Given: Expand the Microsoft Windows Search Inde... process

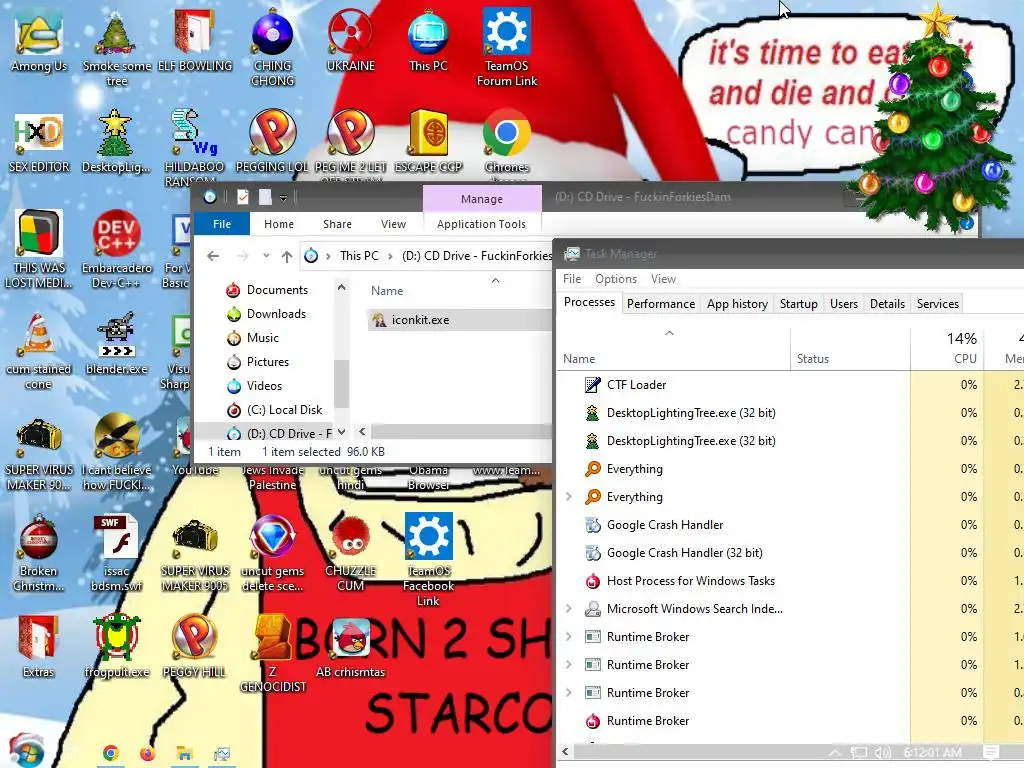Looking at the screenshot, I should (569, 609).
